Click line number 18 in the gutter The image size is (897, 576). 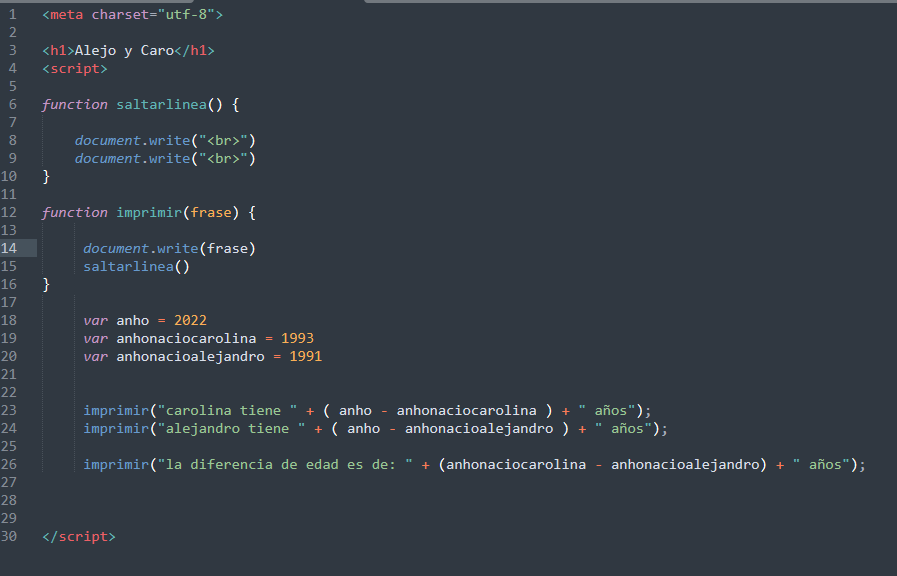point(9,320)
